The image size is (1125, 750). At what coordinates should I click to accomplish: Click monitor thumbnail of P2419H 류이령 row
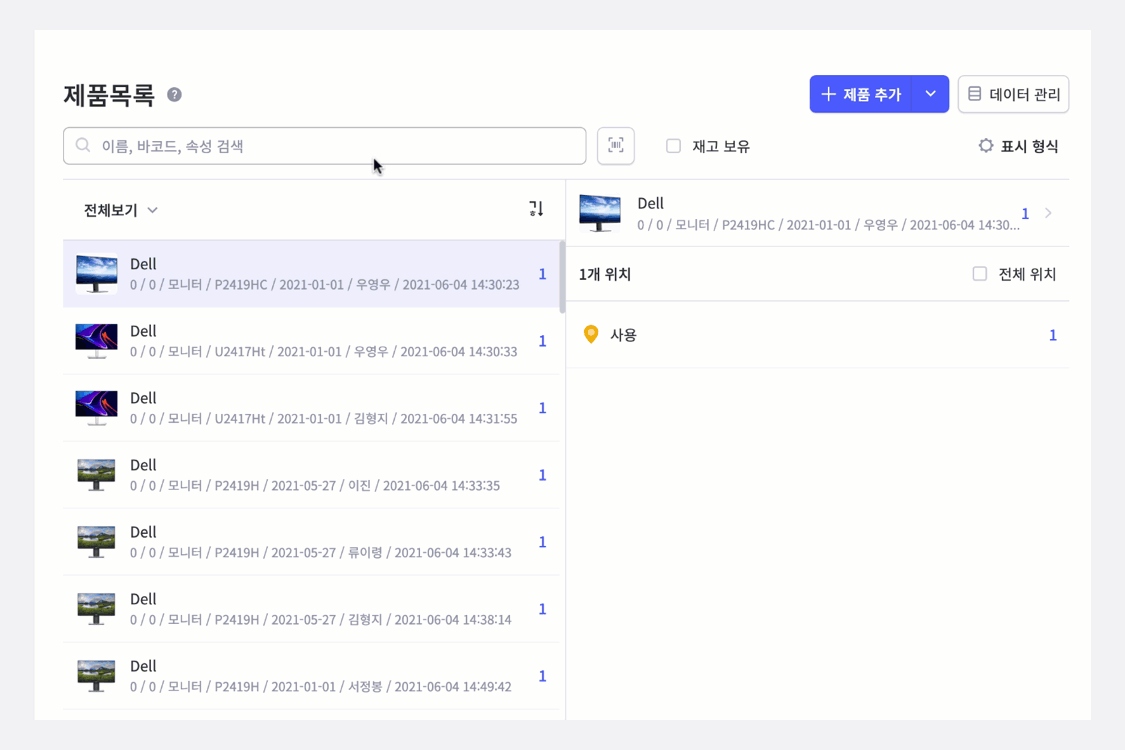click(x=96, y=542)
